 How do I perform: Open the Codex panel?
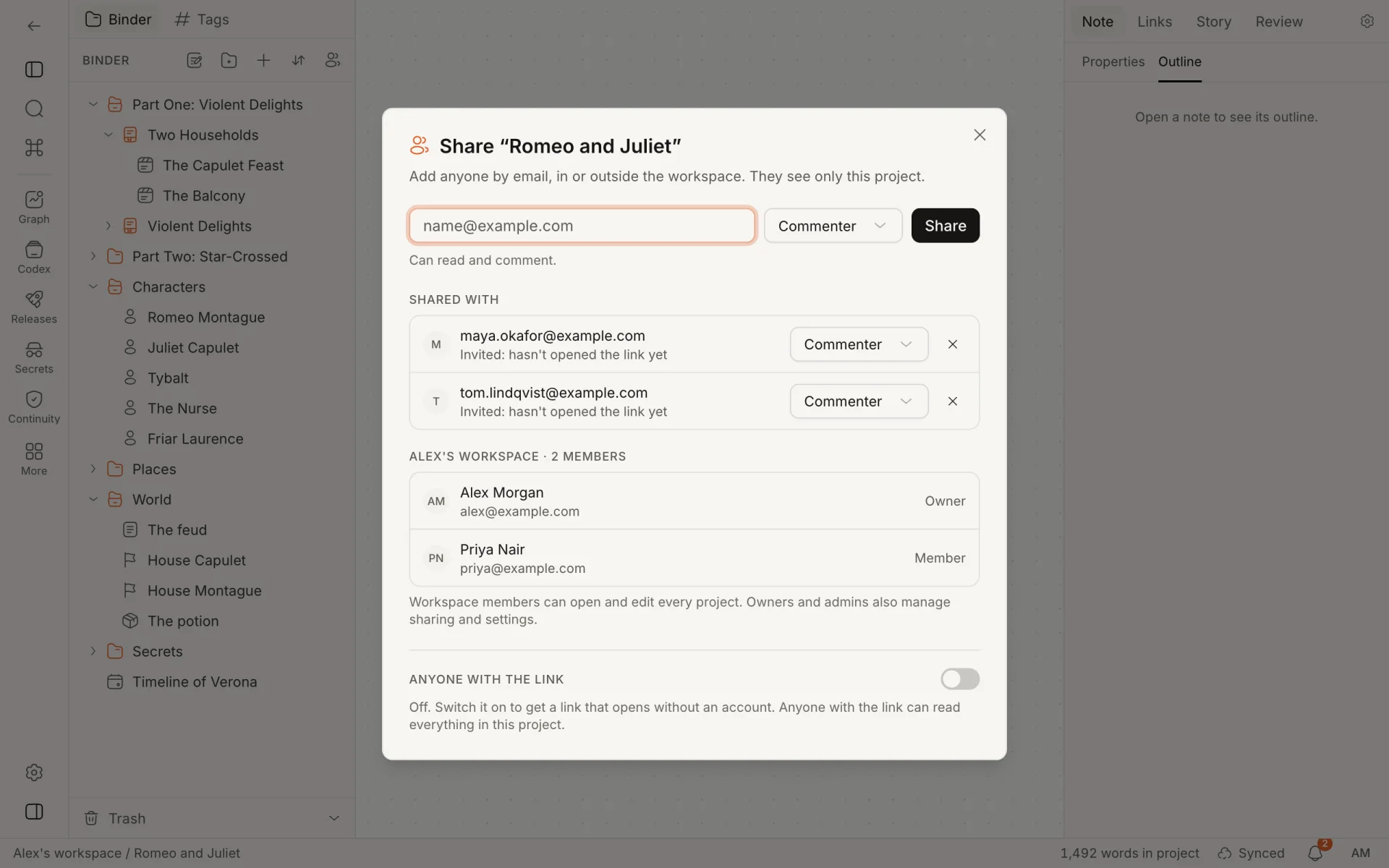(x=34, y=258)
